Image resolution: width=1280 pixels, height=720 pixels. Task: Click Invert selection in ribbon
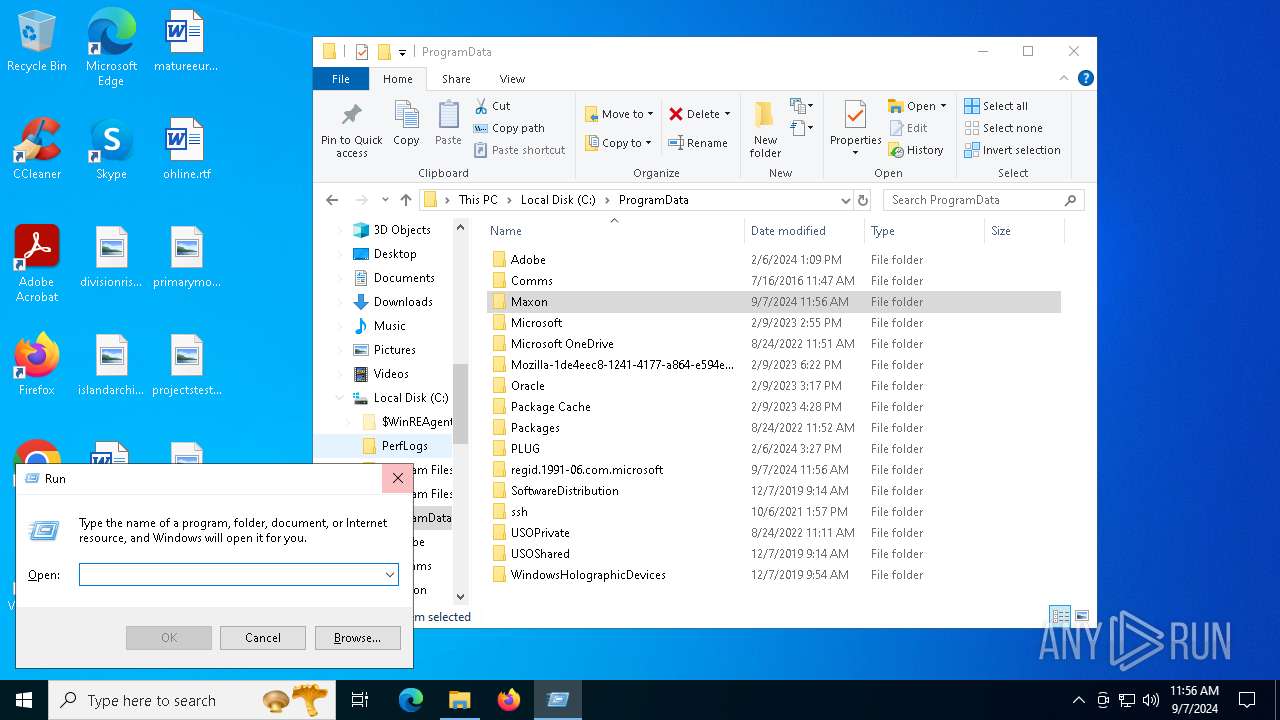(x=1012, y=150)
